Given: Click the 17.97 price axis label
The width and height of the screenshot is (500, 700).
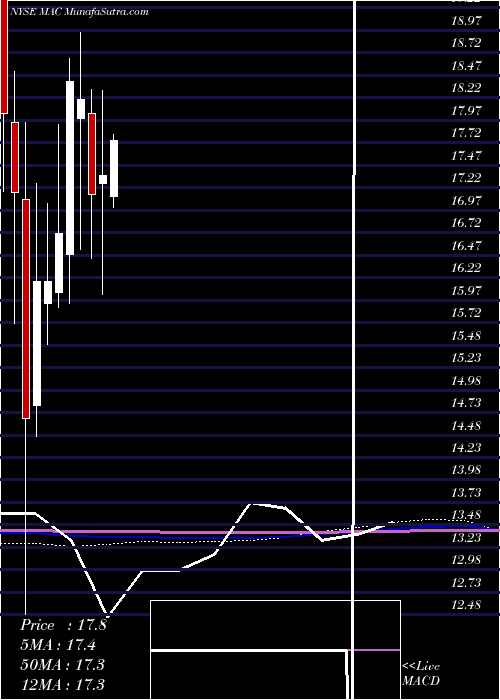Looking at the screenshot, I should [466, 110].
